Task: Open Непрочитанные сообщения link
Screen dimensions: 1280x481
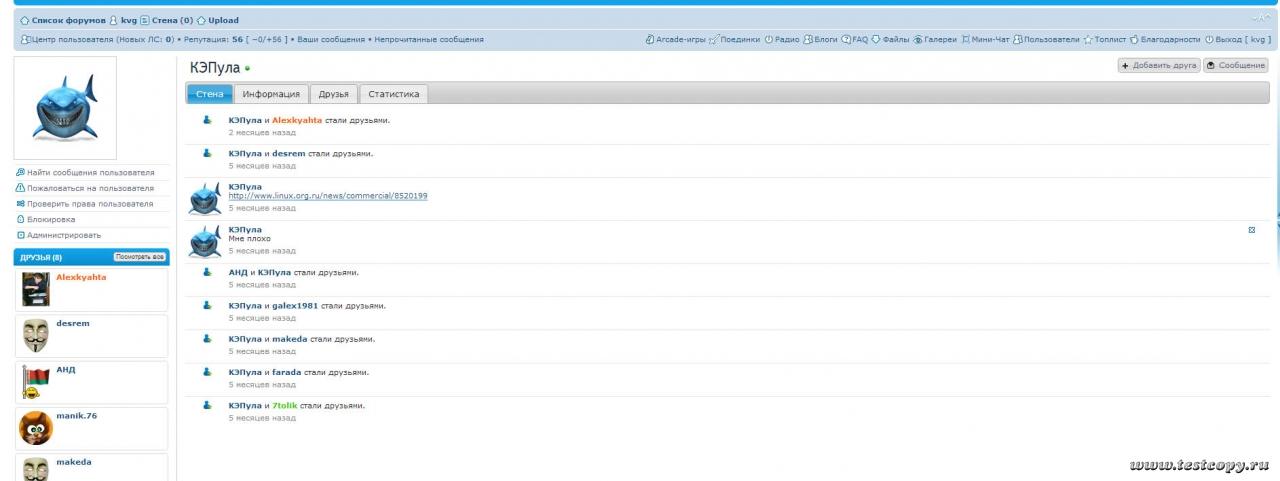Action: click(429, 40)
